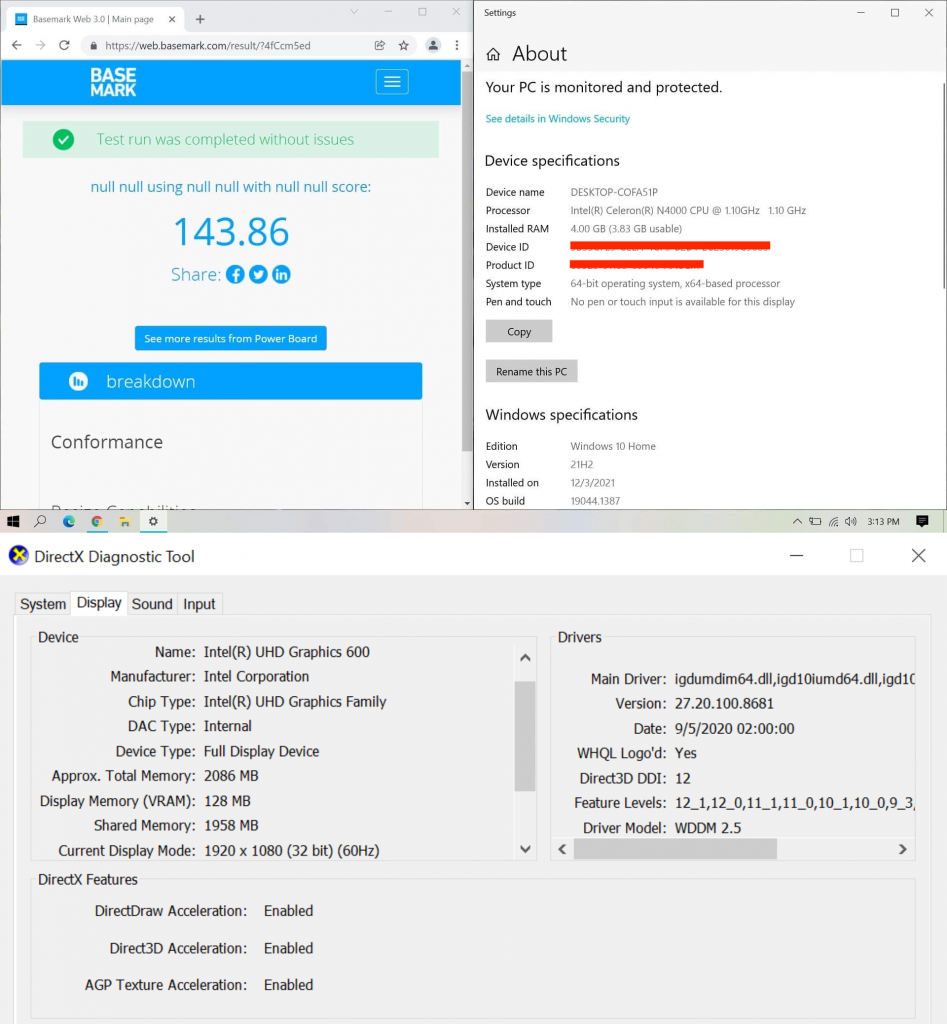This screenshot has height=1024, width=947.
Task: Click the padlock site info icon
Action: (x=93, y=46)
